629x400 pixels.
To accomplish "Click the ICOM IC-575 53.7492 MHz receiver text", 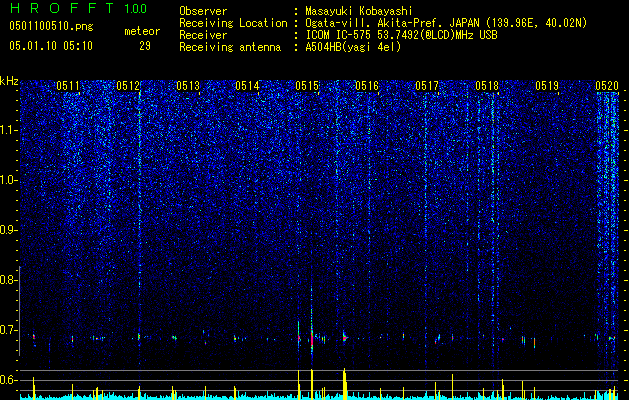I will 401,35.
